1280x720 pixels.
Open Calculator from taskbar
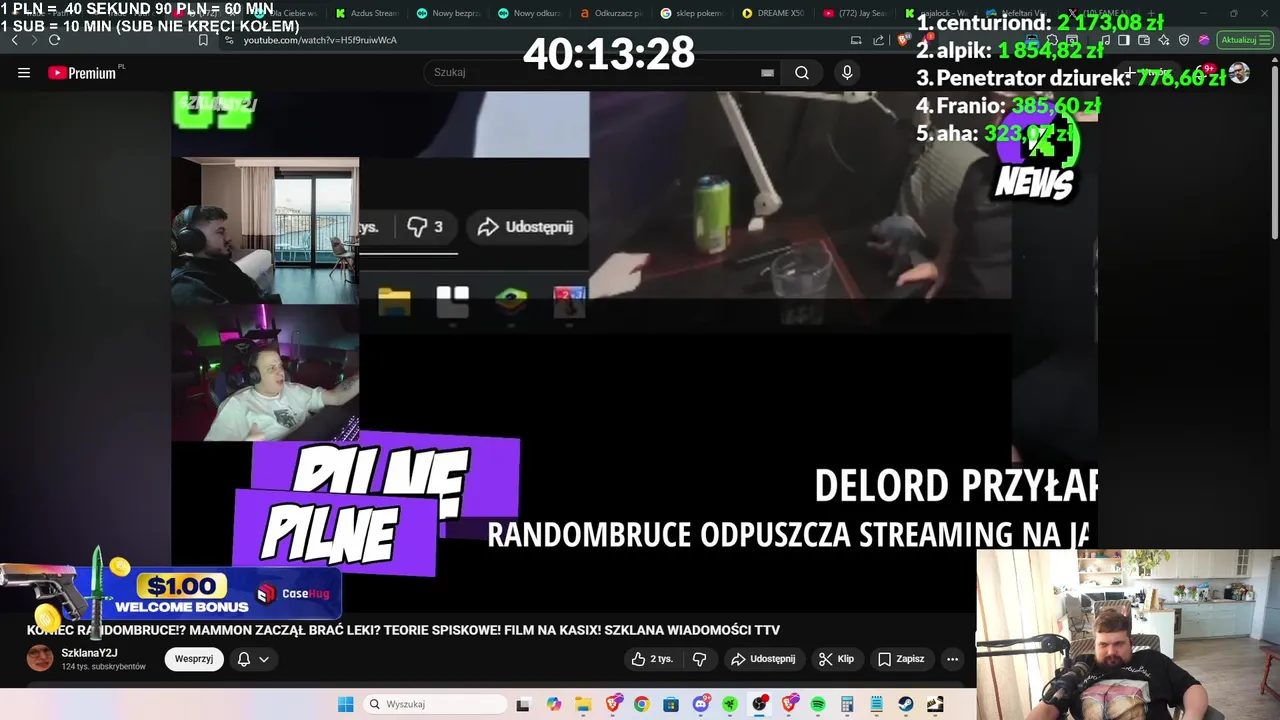point(847,704)
